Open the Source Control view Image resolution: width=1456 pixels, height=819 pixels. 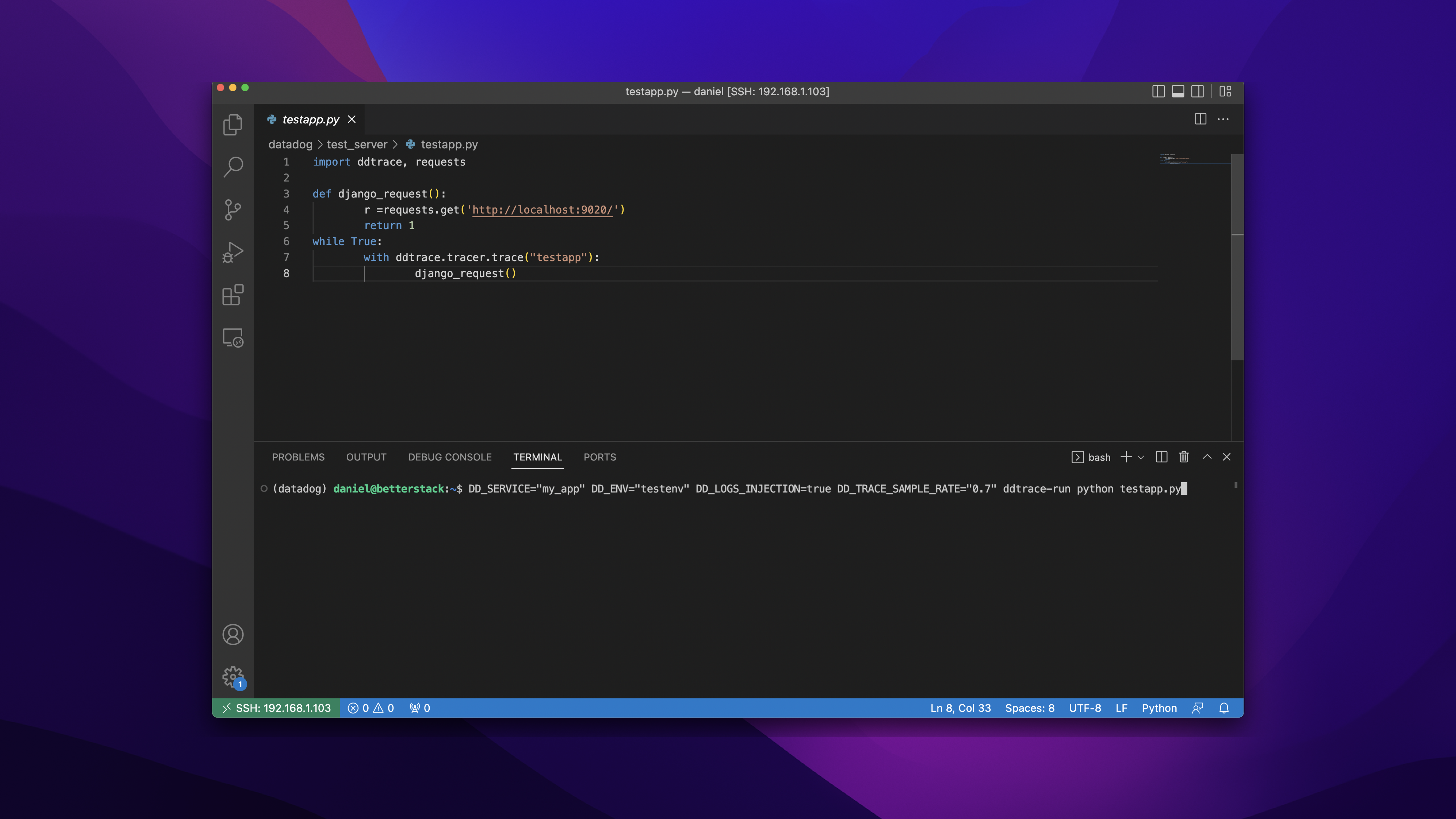tap(233, 210)
